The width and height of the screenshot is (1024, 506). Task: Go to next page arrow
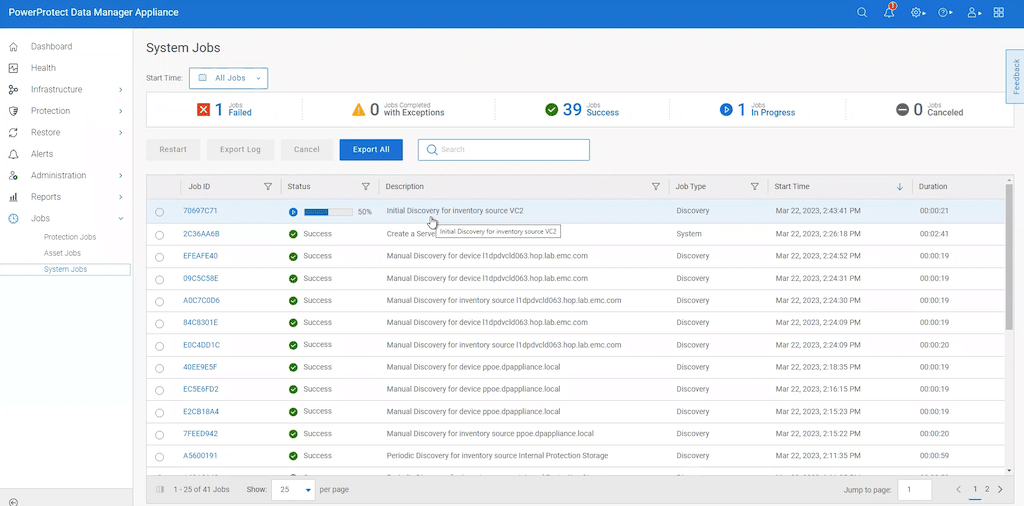(x=1000, y=489)
